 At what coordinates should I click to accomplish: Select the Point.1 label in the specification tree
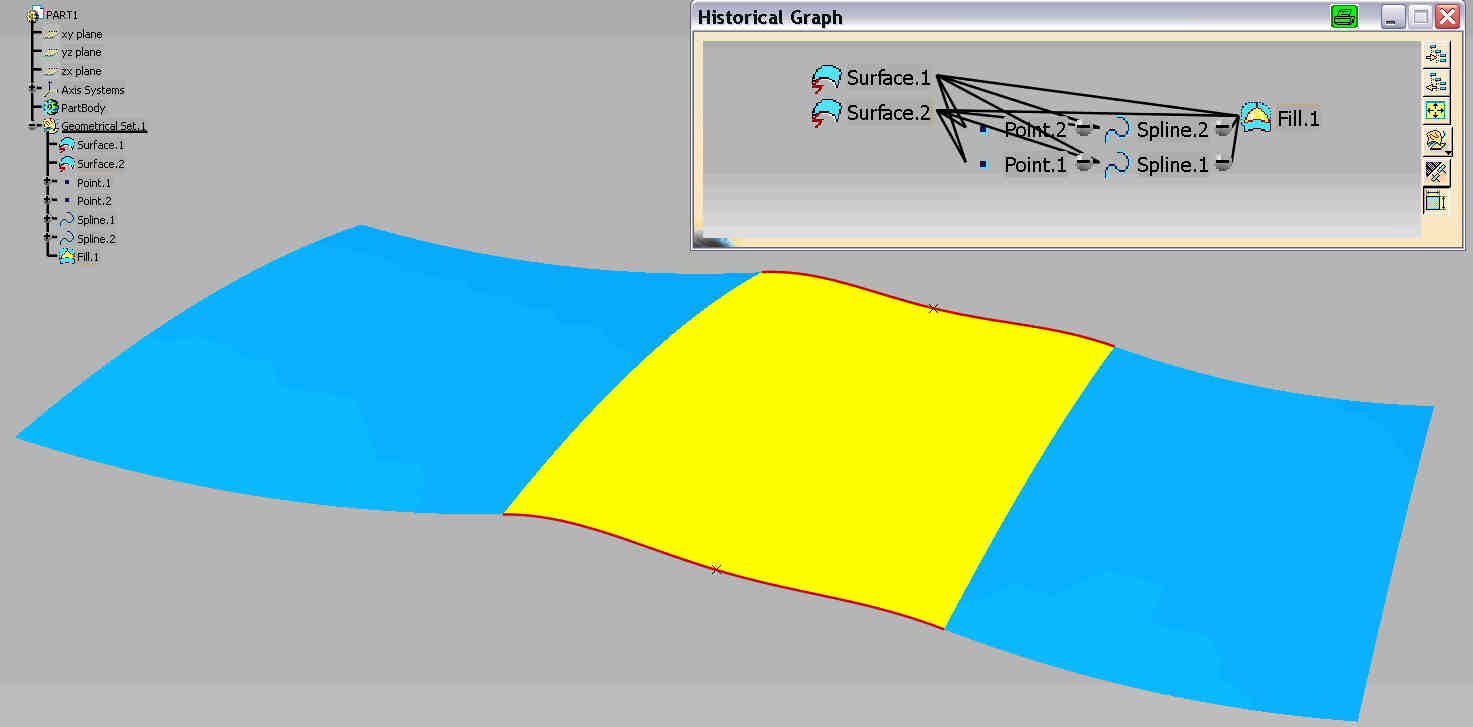coord(94,183)
